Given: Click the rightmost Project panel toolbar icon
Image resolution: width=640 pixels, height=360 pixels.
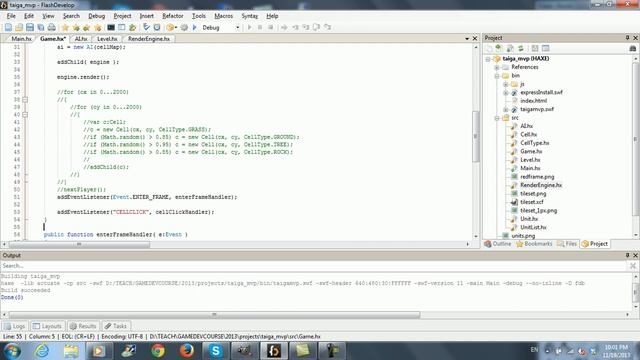Looking at the screenshot, I should click(633, 48).
